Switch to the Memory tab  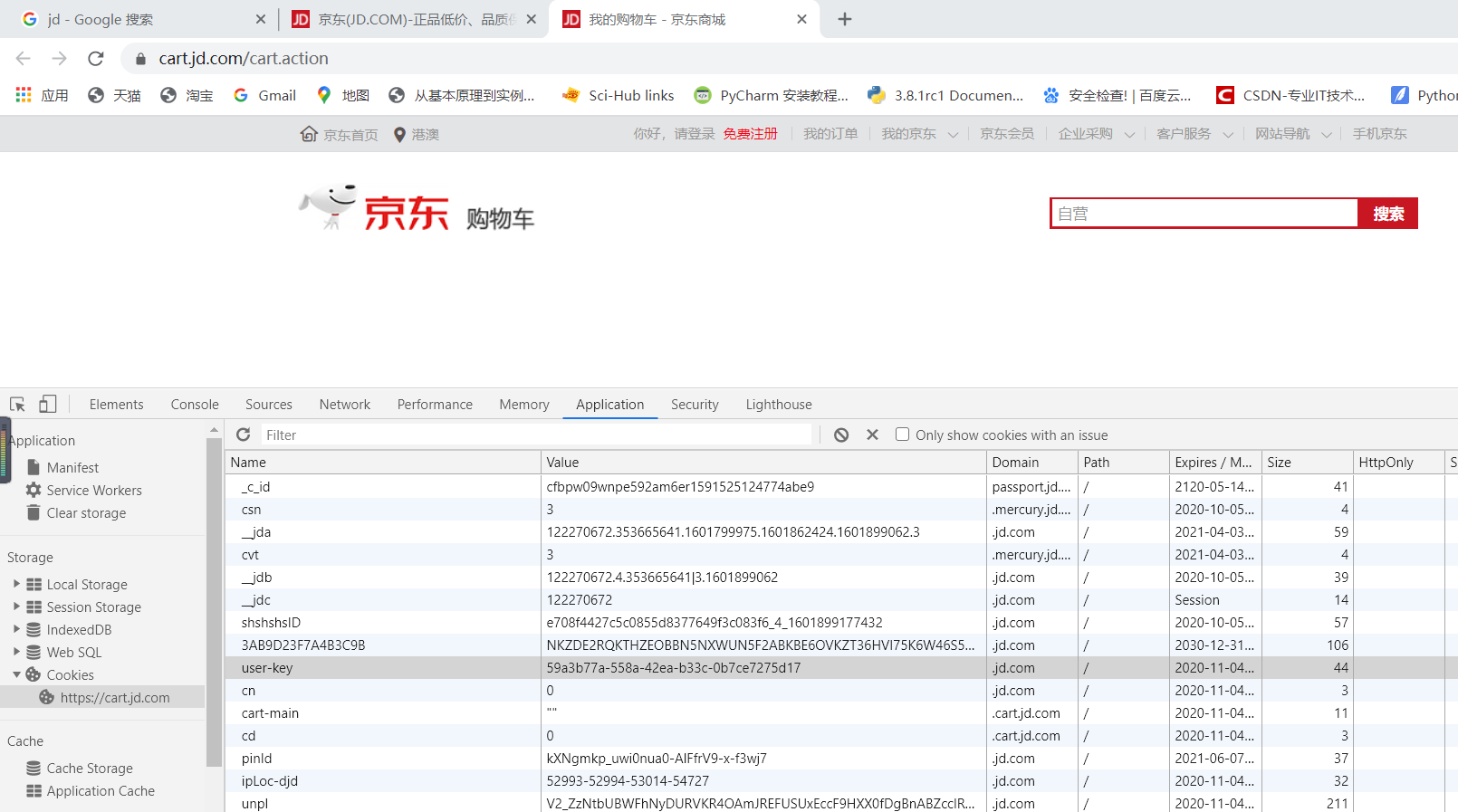point(524,404)
